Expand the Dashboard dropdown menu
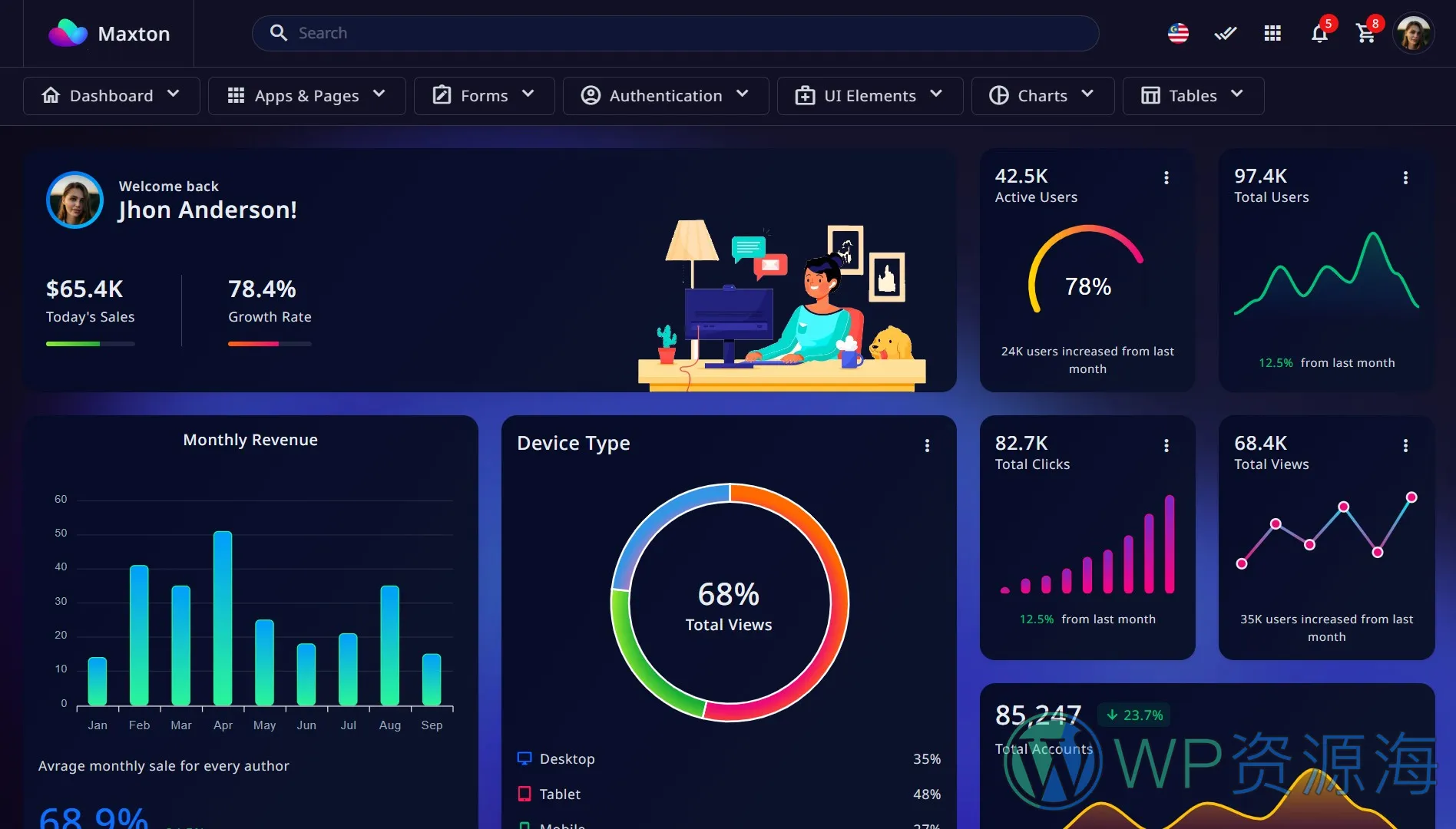 (111, 96)
